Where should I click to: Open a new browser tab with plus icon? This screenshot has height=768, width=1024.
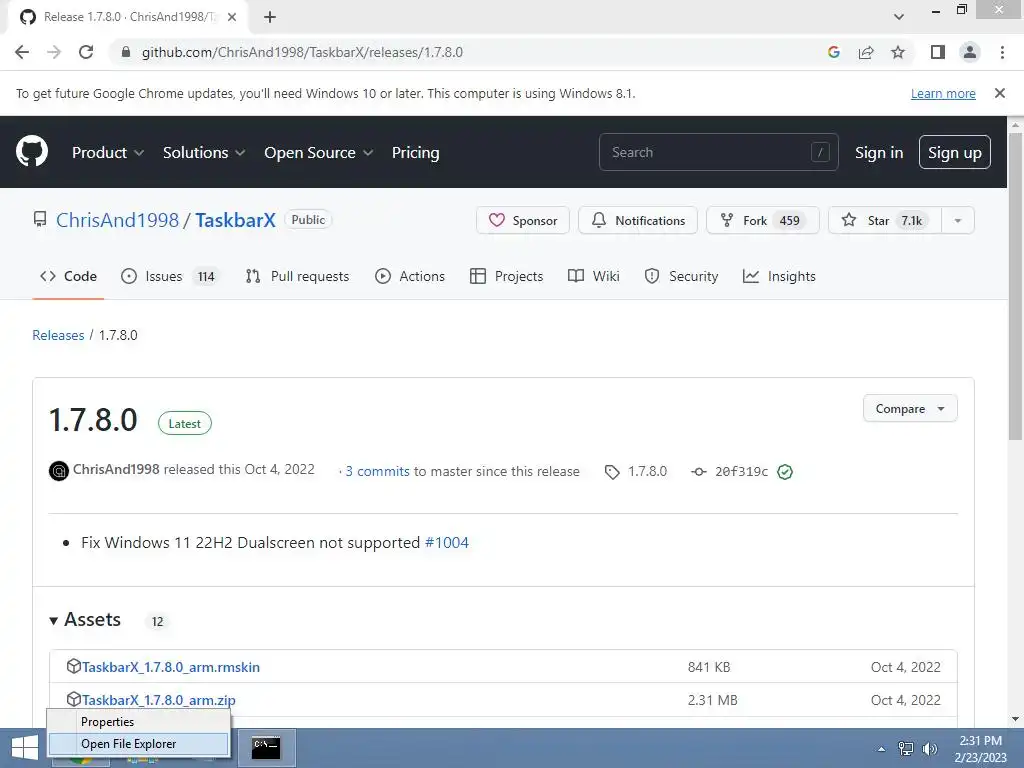point(270,17)
